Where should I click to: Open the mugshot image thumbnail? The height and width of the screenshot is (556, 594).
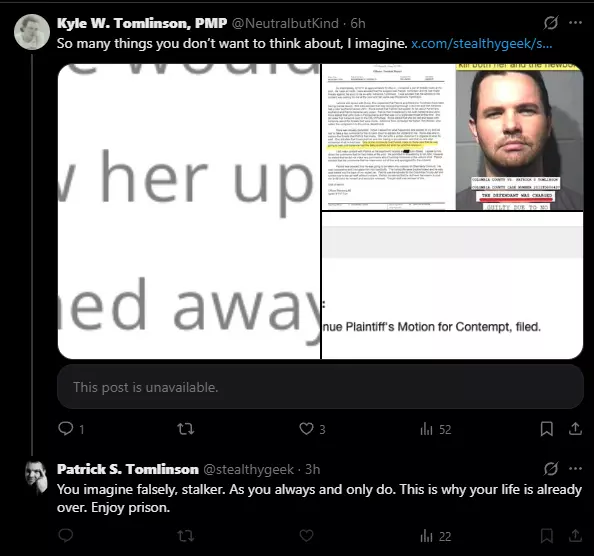pyautogui.click(x=519, y=137)
